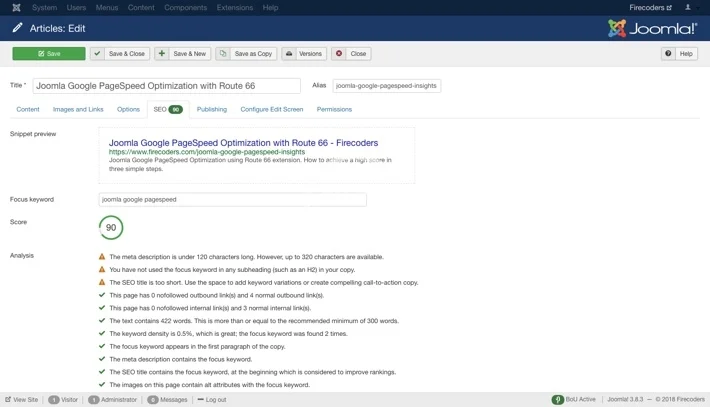Open the user account icon menu
This screenshot has width=710, height=407.
click(688, 8)
